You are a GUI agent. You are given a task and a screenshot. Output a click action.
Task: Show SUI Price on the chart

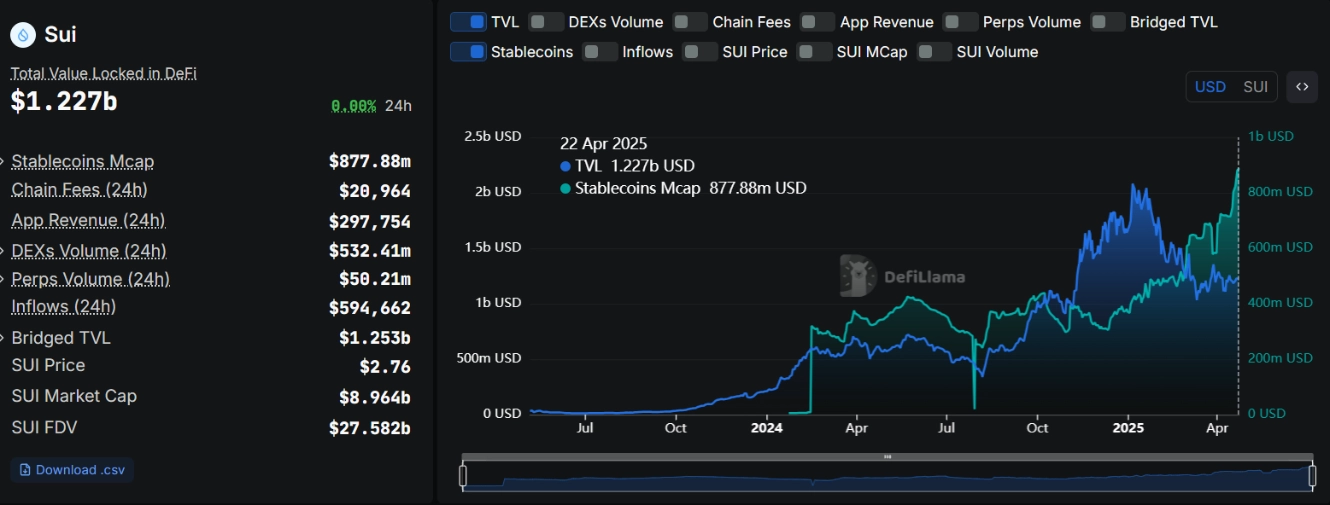click(700, 51)
